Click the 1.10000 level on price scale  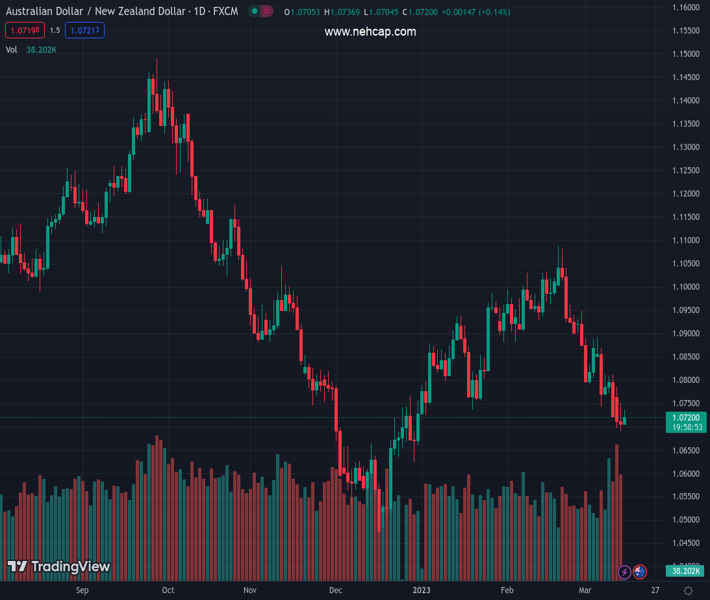click(x=686, y=287)
